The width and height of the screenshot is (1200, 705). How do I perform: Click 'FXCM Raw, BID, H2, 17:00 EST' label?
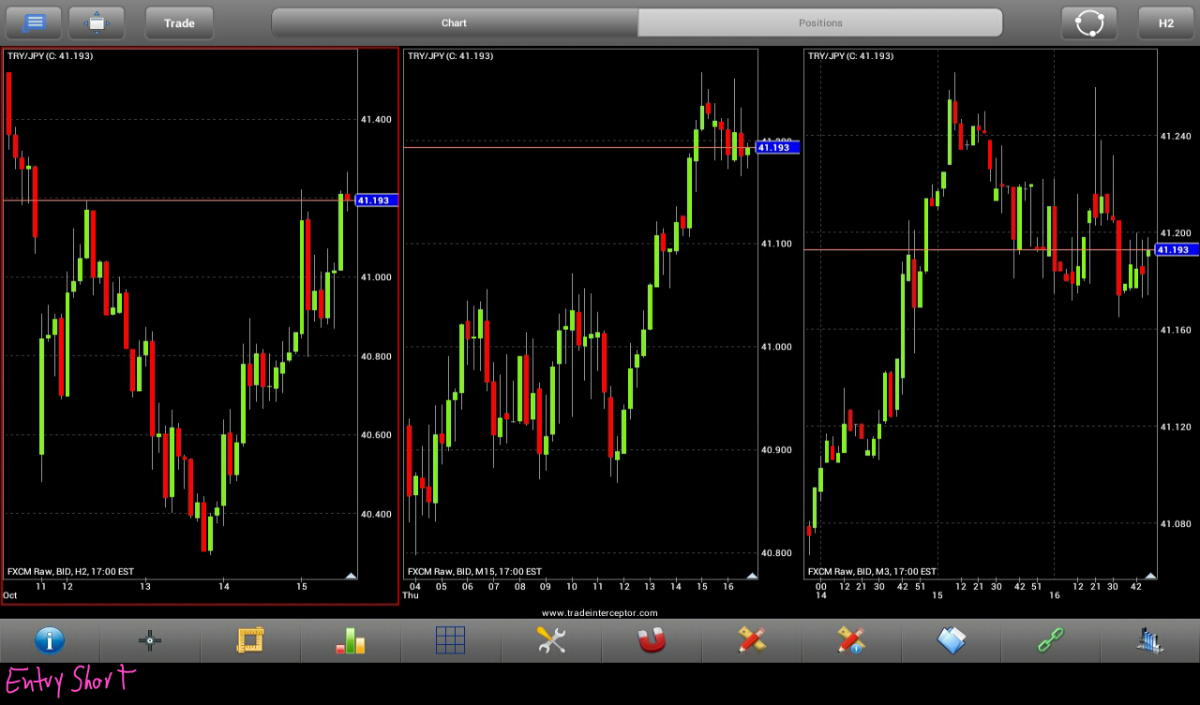(x=70, y=572)
